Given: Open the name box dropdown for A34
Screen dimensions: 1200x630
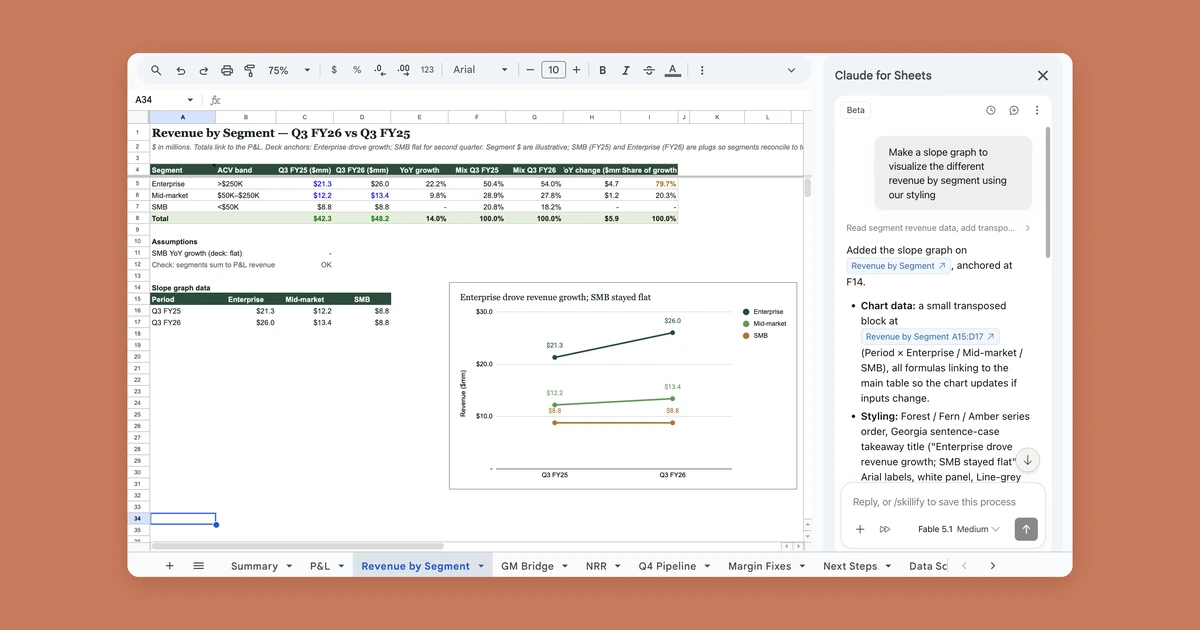Looking at the screenshot, I should pyautogui.click(x=190, y=100).
